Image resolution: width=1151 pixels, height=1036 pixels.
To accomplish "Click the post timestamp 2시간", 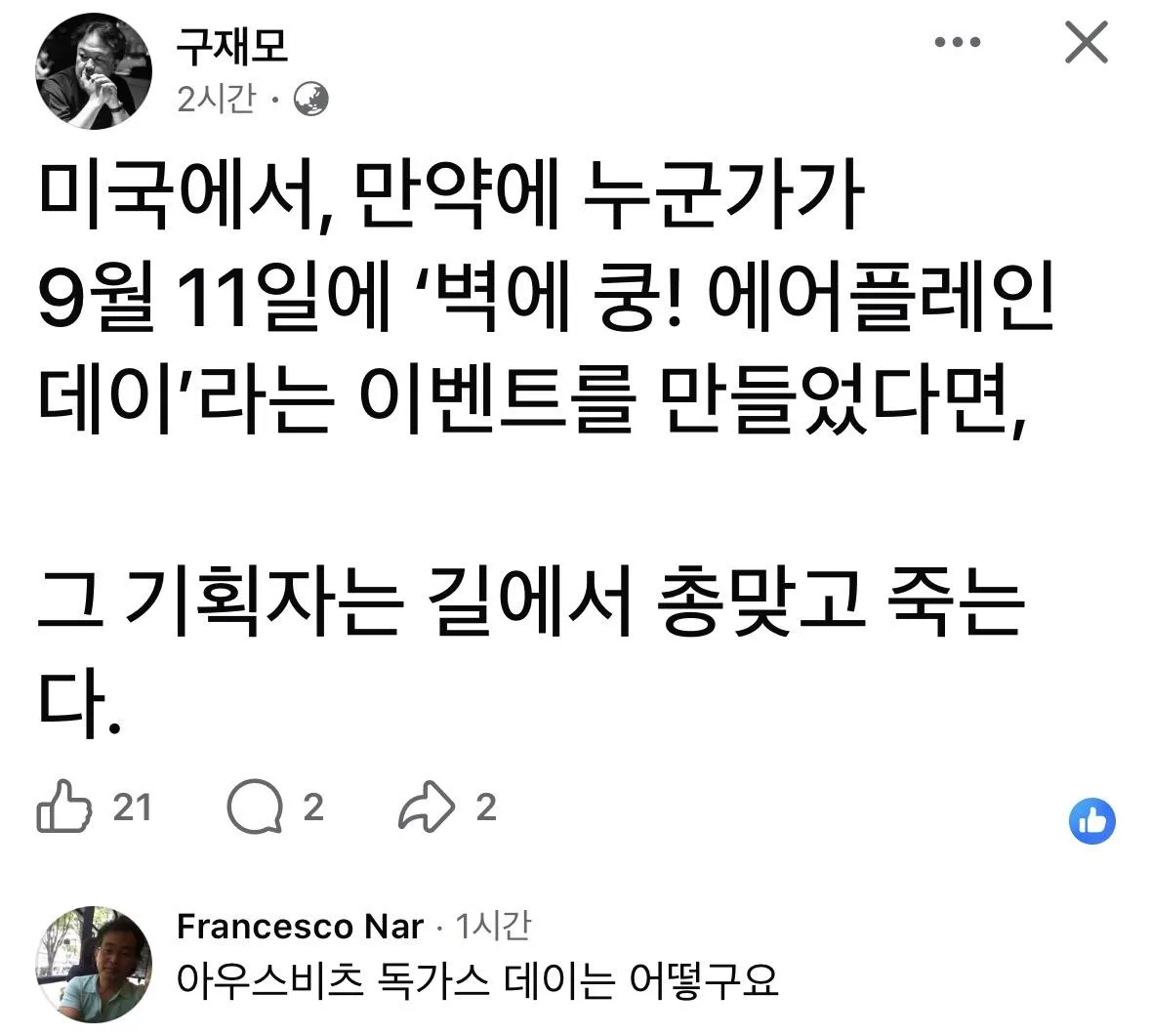I will click(217, 100).
